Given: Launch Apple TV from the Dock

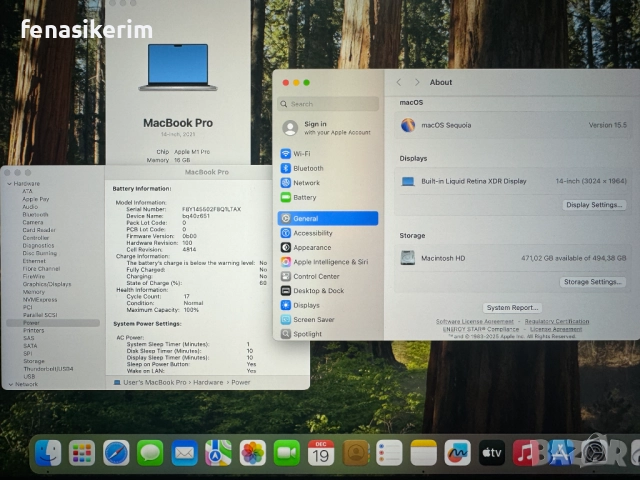Looking at the screenshot, I should pyautogui.click(x=491, y=453).
